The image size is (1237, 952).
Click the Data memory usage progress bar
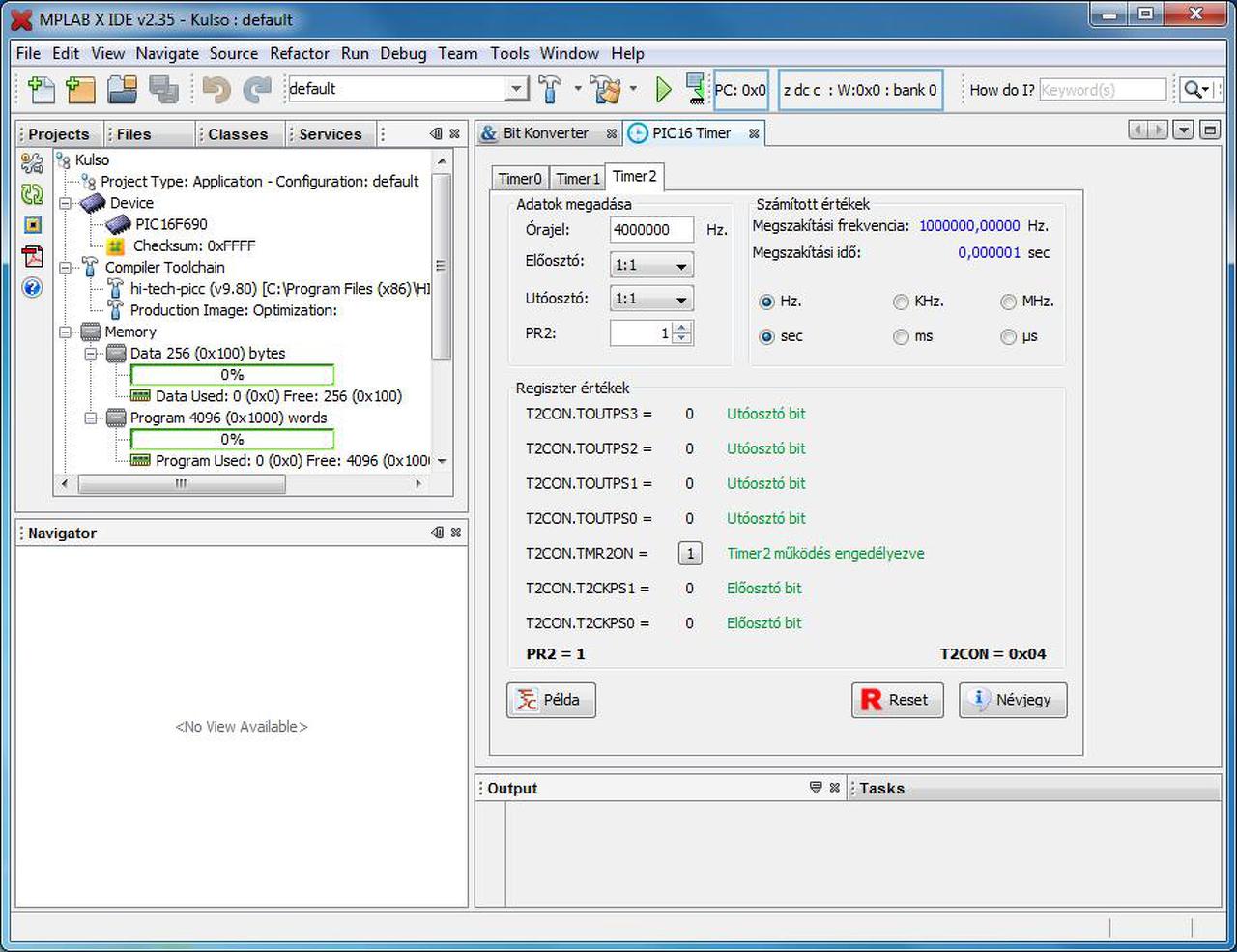click(232, 375)
